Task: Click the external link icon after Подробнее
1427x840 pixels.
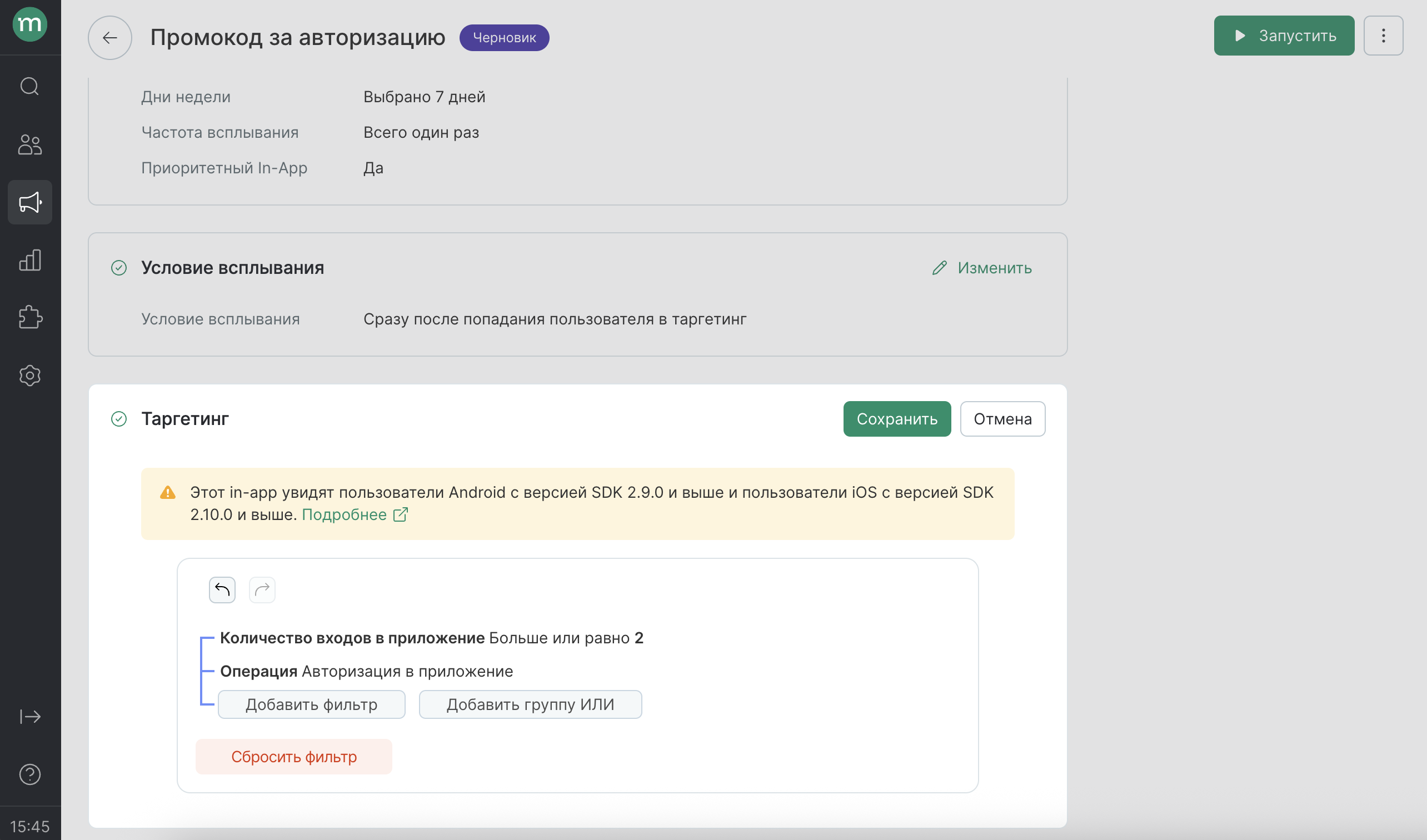Action: pos(400,514)
